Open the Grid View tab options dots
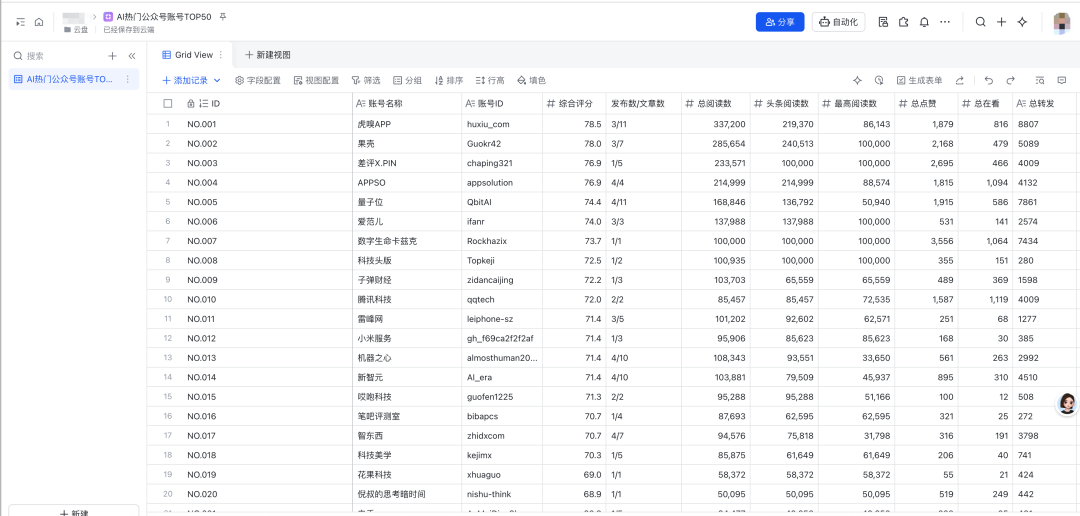Viewport: 1080px width, 516px height. [x=220, y=54]
